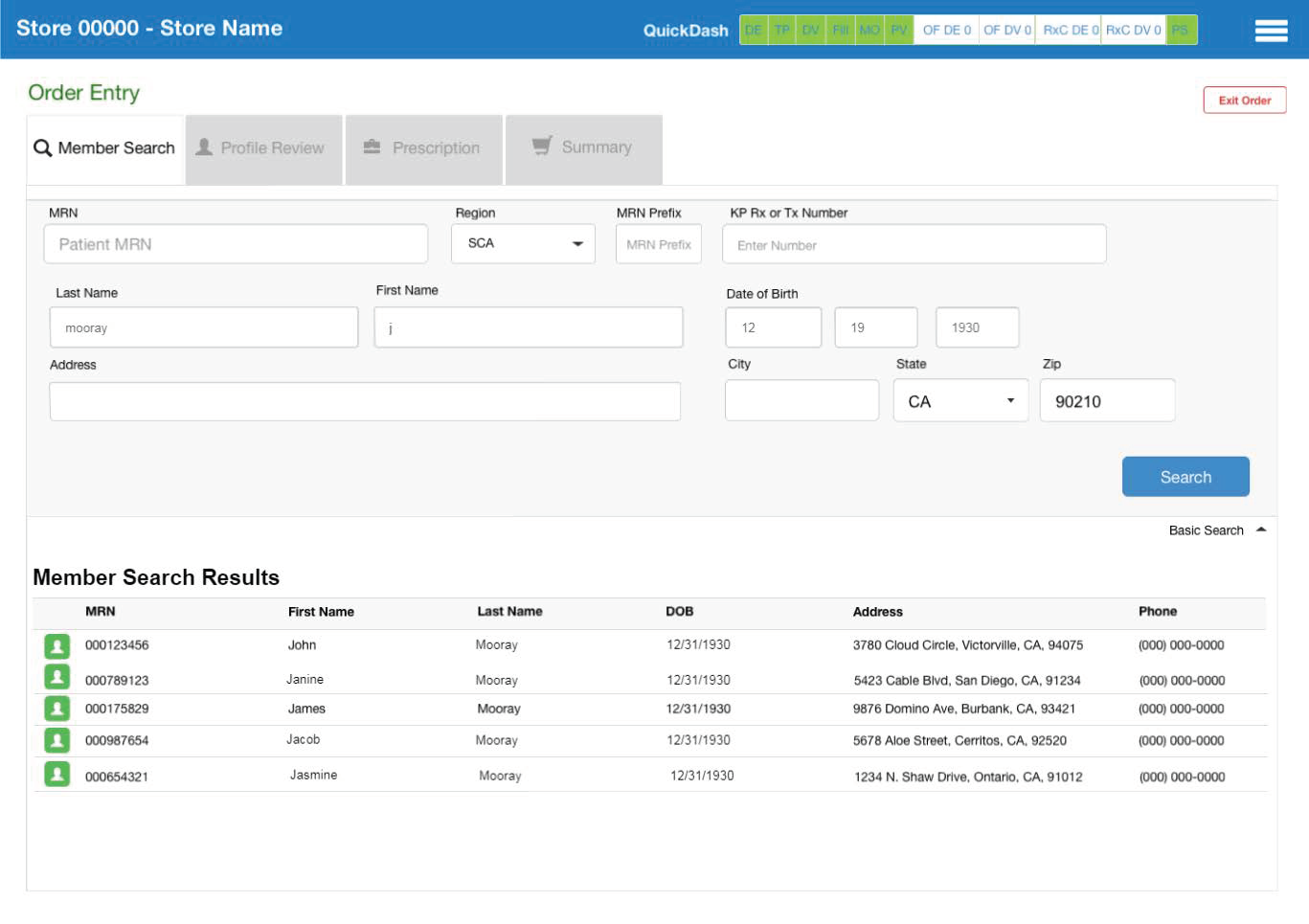Switch to the Prescription tab
Viewport: 1309px width, 924px height.
click(424, 149)
